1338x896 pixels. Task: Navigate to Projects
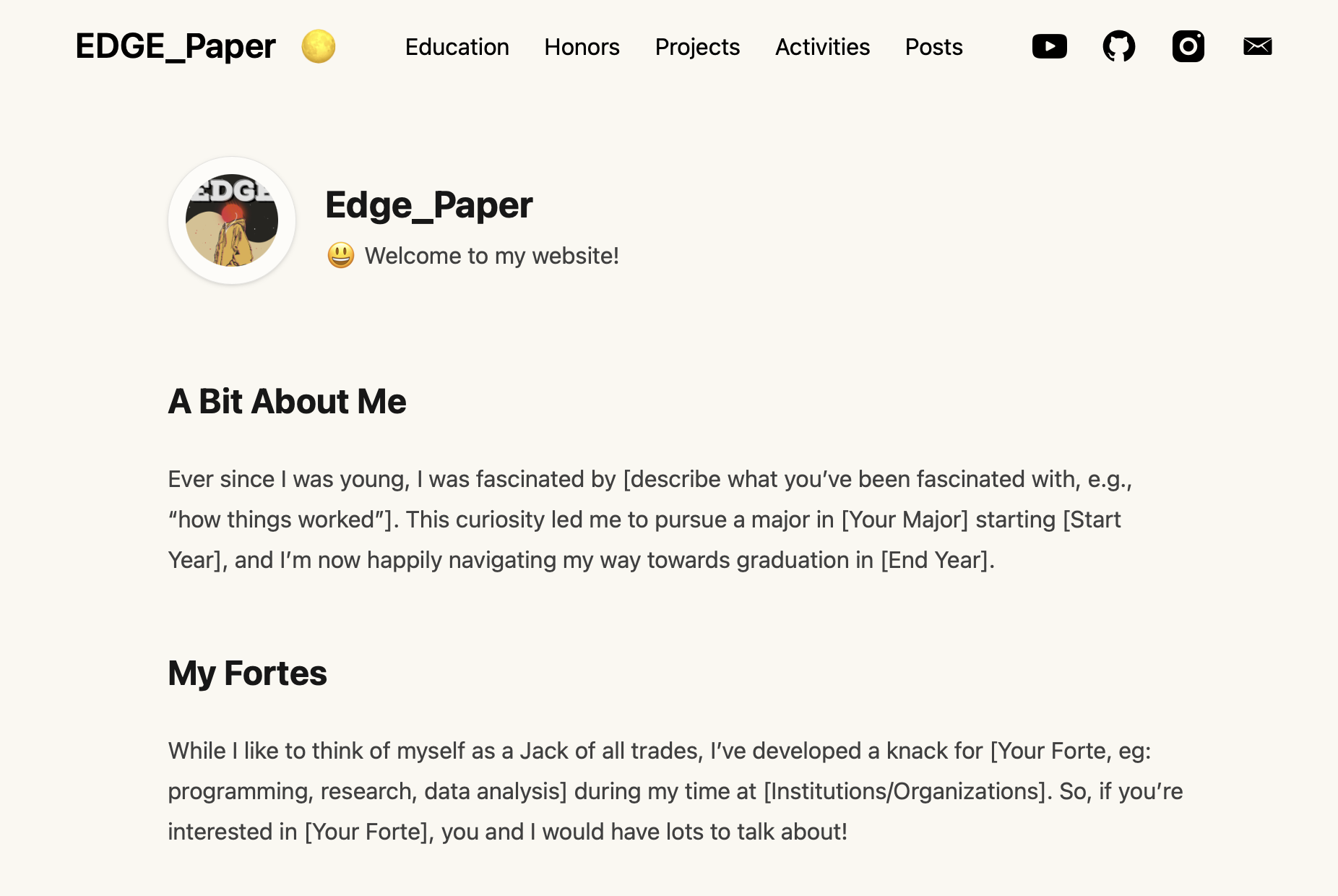pyautogui.click(x=697, y=47)
